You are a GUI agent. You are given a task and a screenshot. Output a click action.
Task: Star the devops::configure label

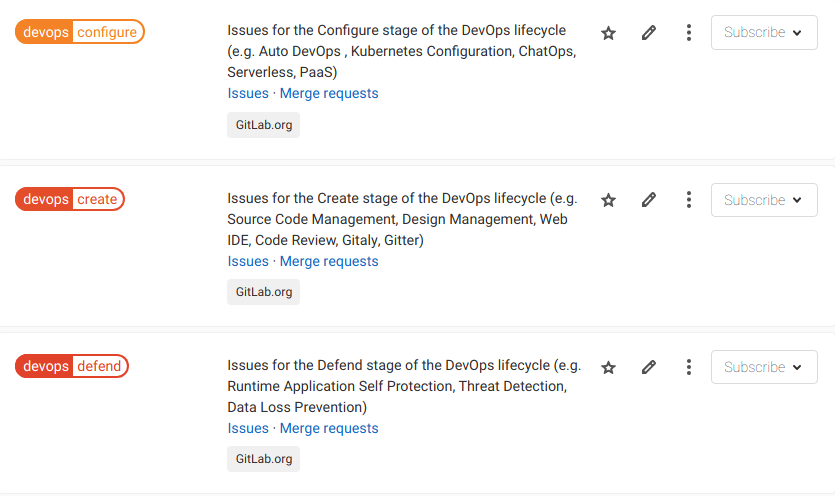(608, 33)
